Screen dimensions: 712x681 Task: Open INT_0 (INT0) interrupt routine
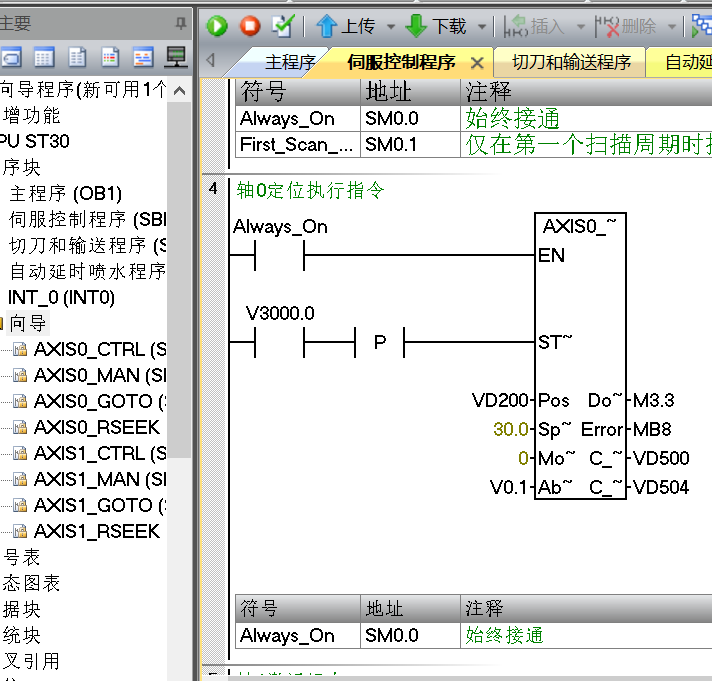pos(61,297)
